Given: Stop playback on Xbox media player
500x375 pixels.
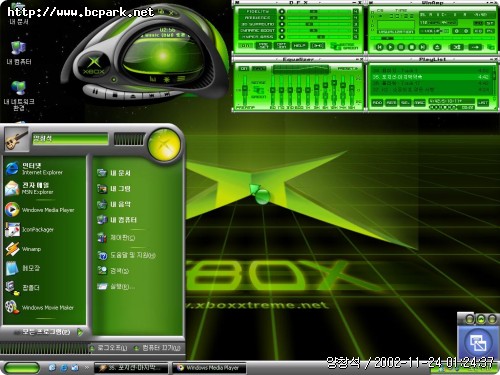Looking at the screenshot, I should coord(115,95).
